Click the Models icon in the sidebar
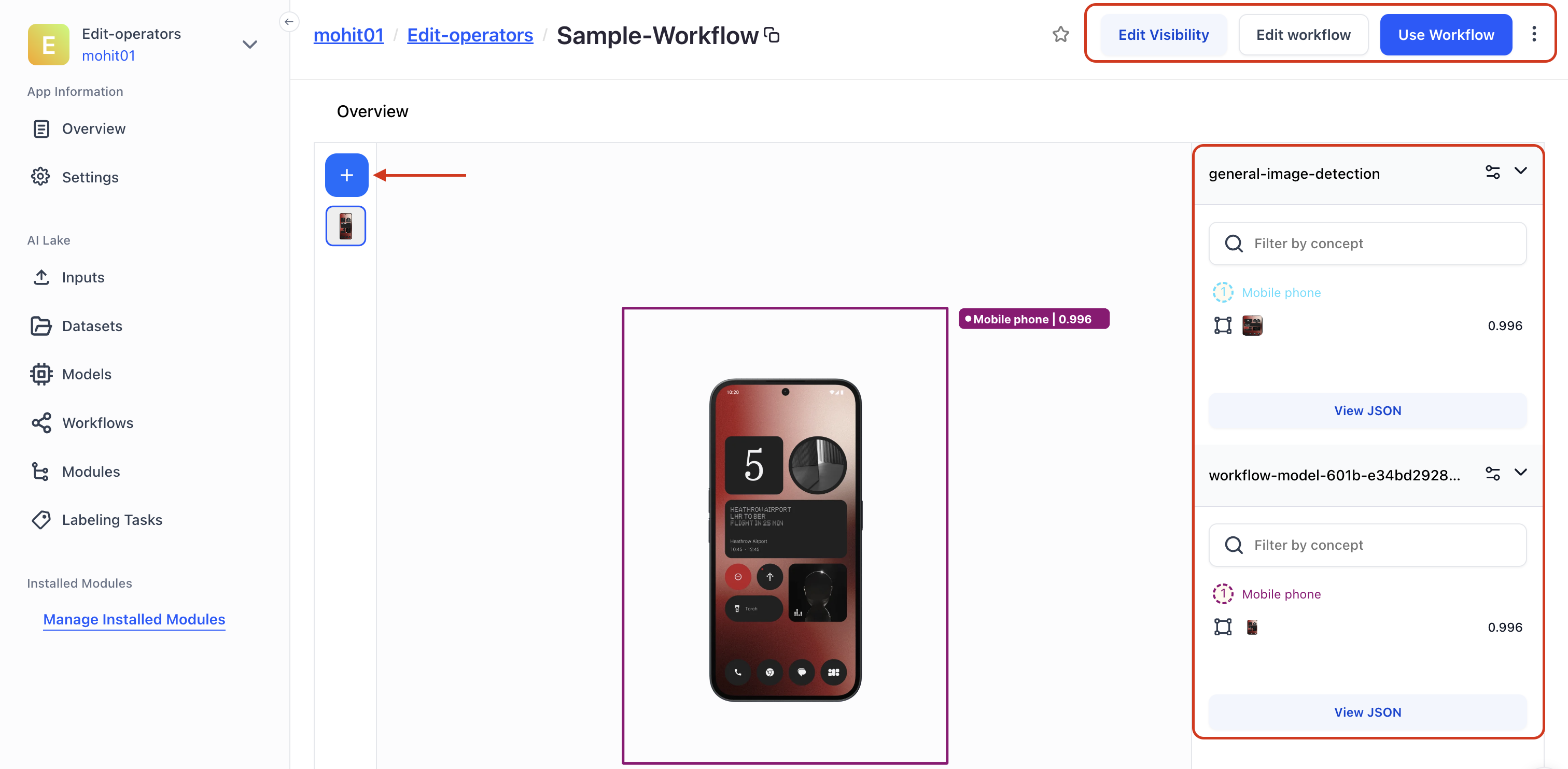Image resolution: width=1568 pixels, height=769 pixels. pyautogui.click(x=40, y=373)
